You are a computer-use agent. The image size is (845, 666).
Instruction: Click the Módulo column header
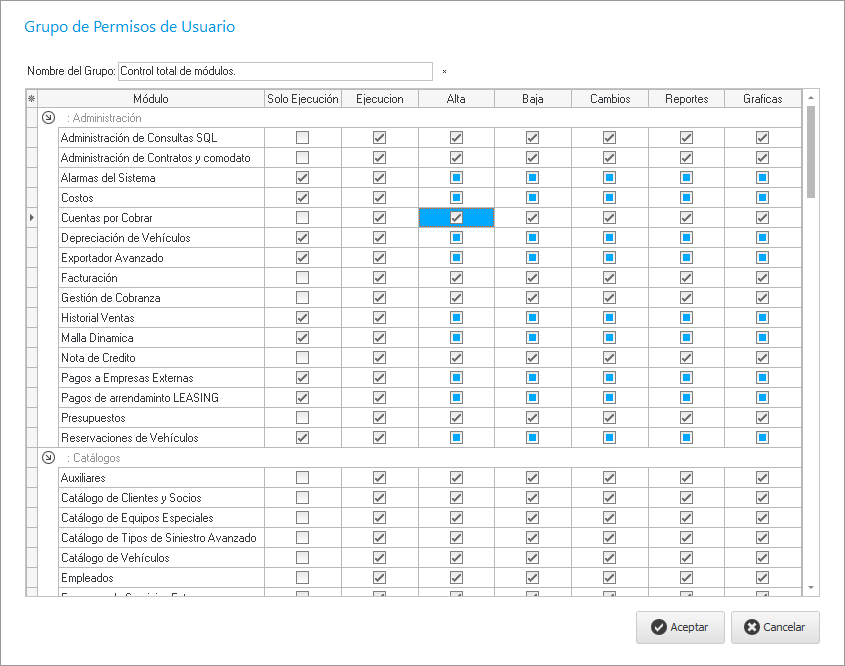click(x=150, y=99)
